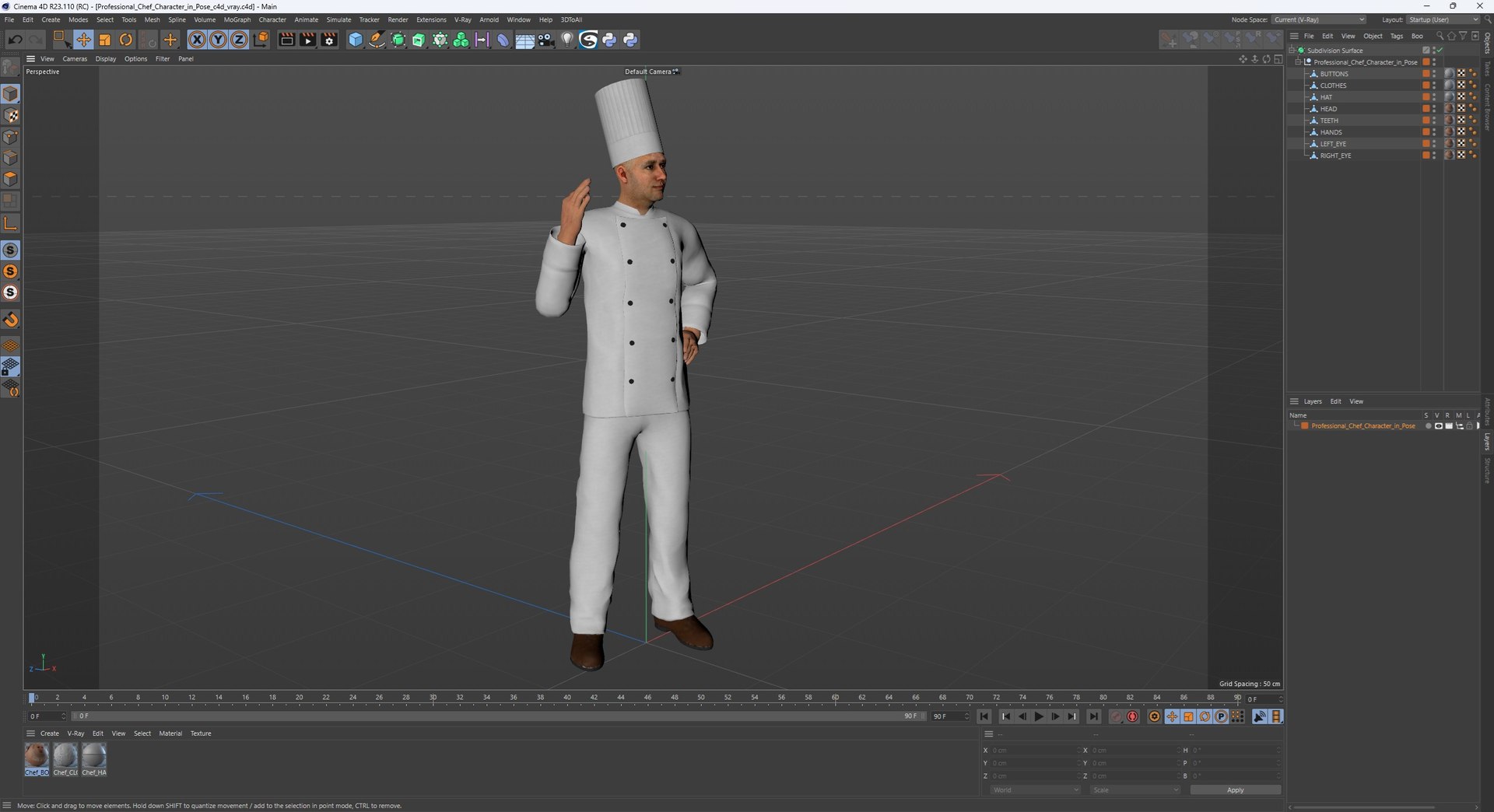
Task: Collapse the Subdivision Surface tree node
Action: coord(1292,51)
